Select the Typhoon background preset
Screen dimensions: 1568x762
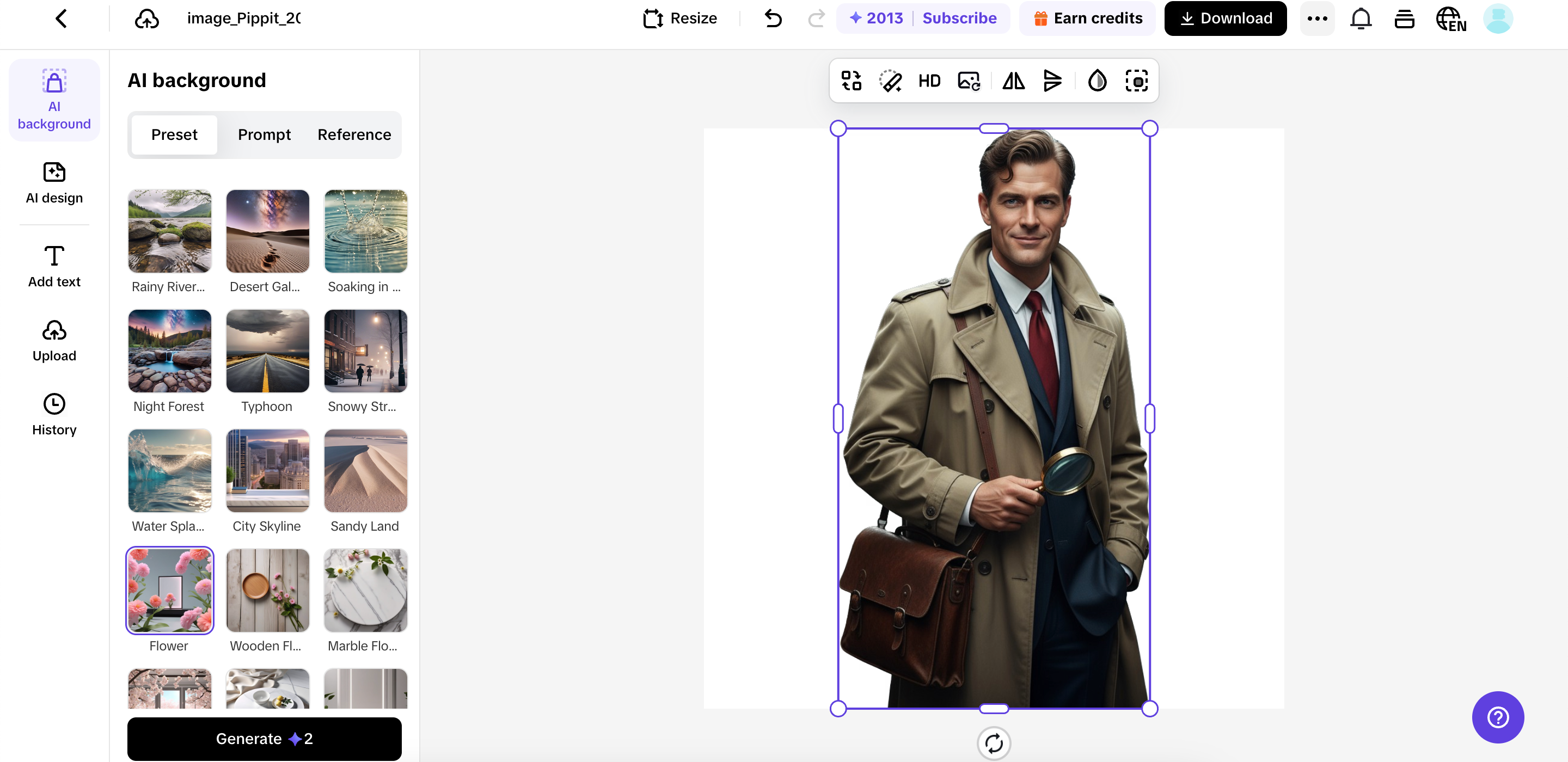tap(267, 351)
